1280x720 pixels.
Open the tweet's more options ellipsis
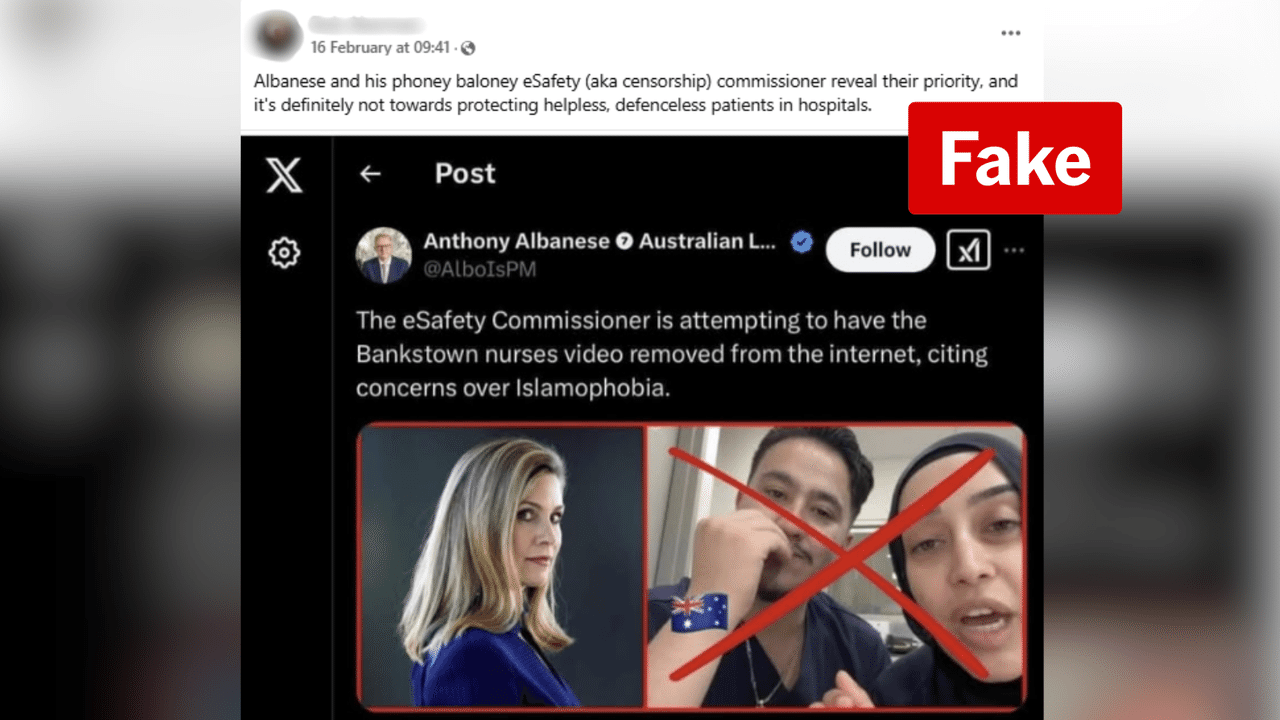pyautogui.click(x=1014, y=250)
